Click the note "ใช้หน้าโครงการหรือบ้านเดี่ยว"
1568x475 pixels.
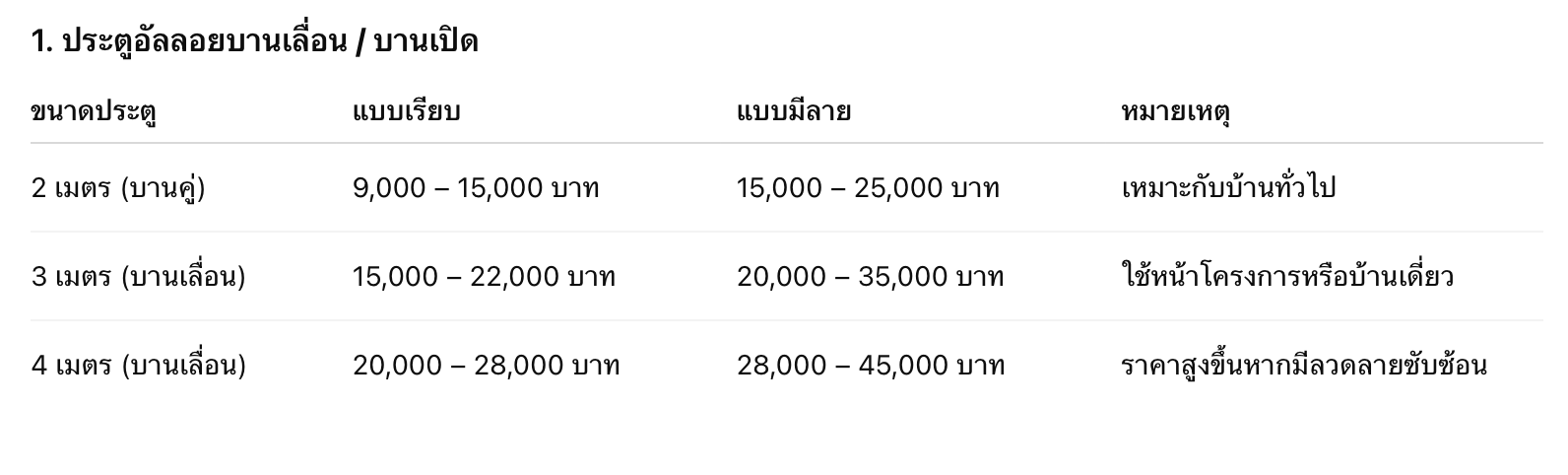tap(1287, 276)
